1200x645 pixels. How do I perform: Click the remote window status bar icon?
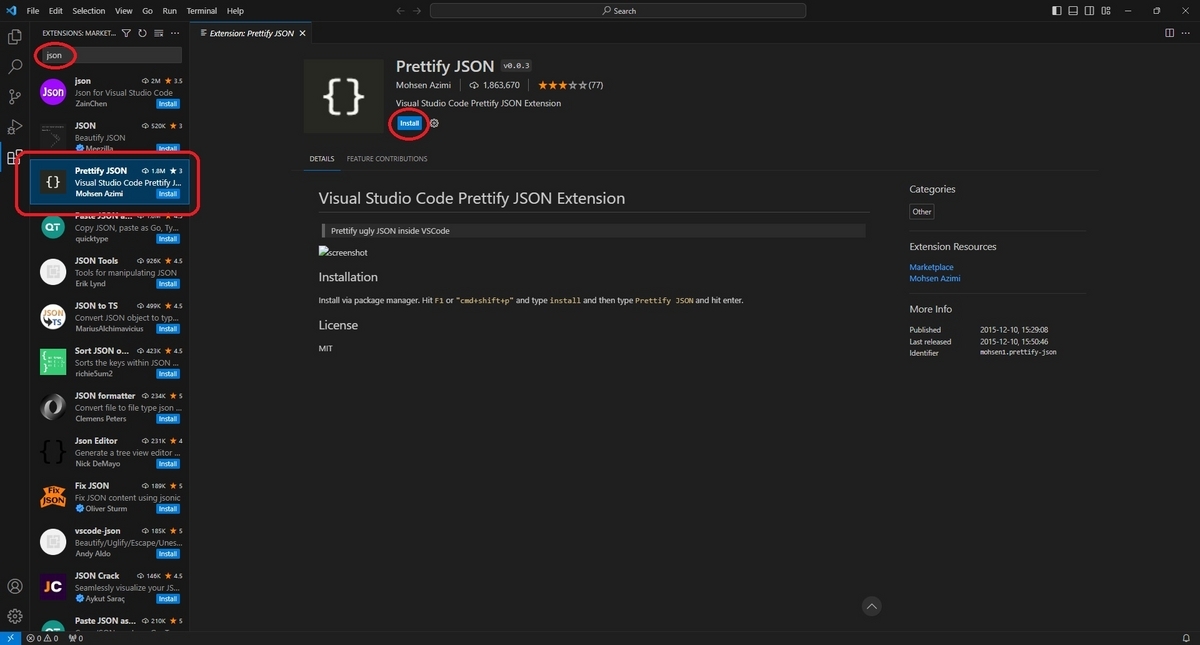click(10, 638)
